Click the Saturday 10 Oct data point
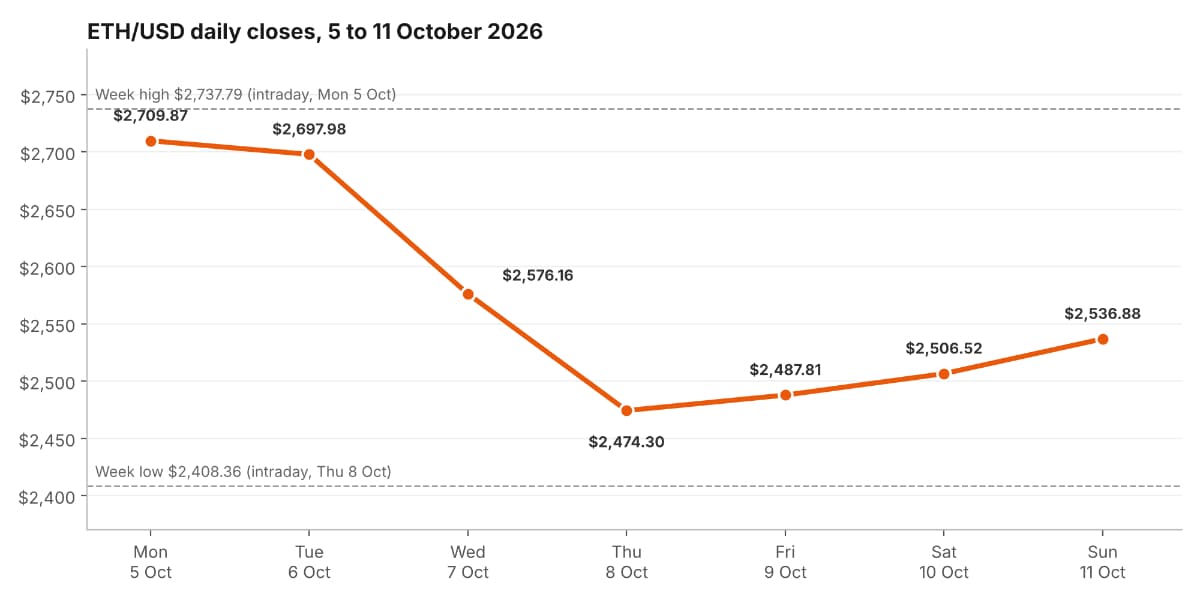The image size is (1200, 600). (x=944, y=373)
